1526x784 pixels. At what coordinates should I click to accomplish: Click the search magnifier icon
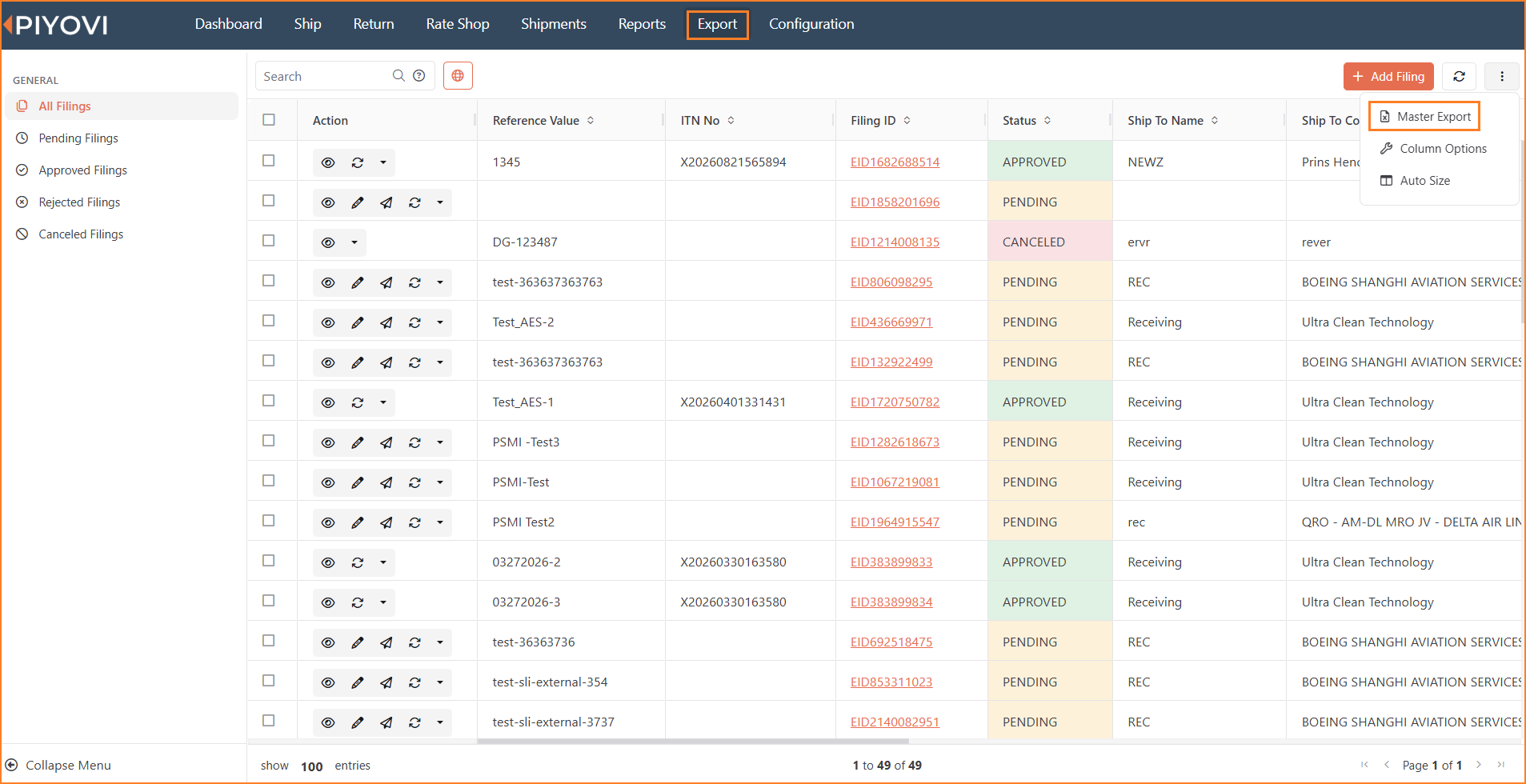[399, 76]
